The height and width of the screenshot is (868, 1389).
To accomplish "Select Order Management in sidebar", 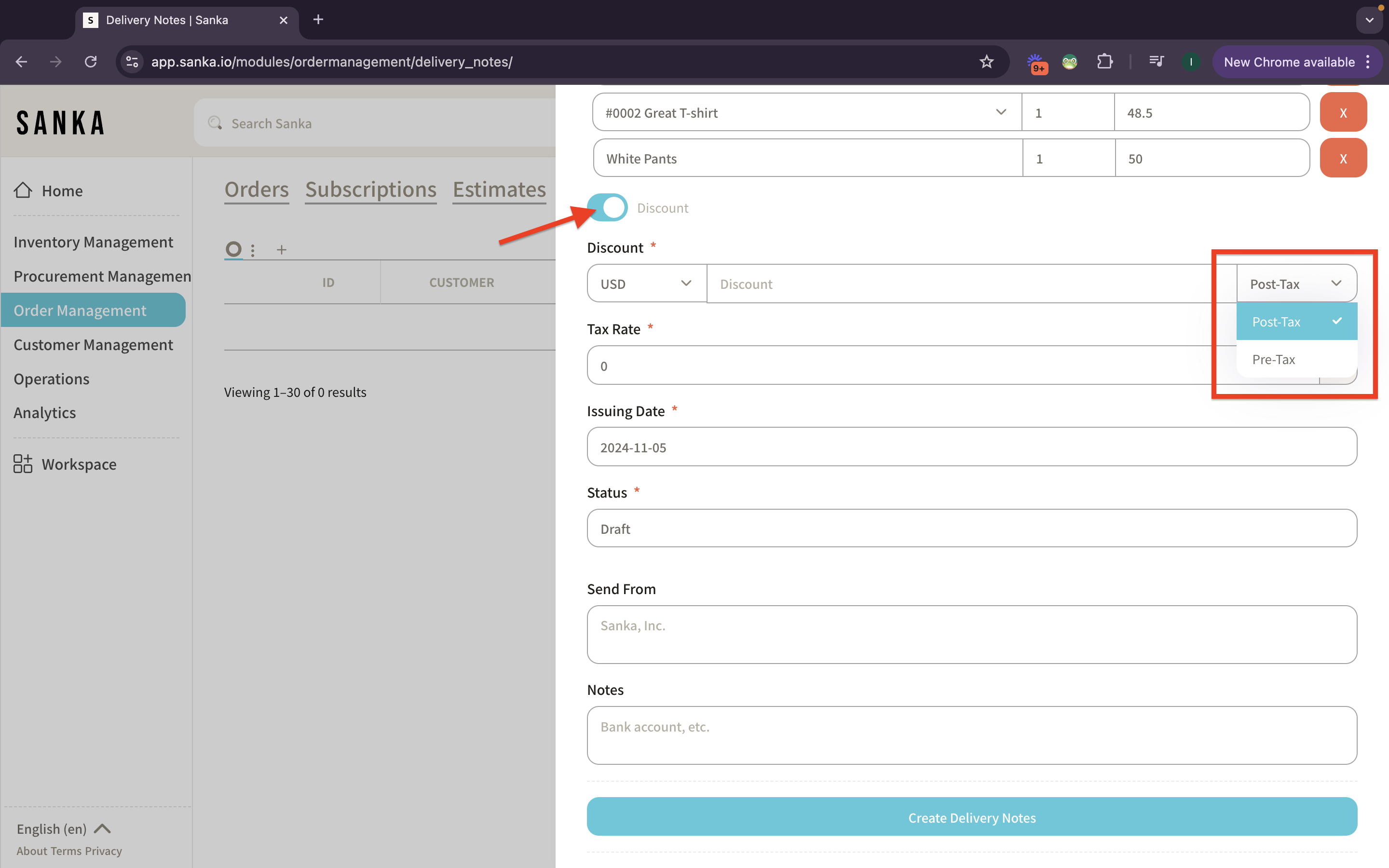I will tap(93, 310).
